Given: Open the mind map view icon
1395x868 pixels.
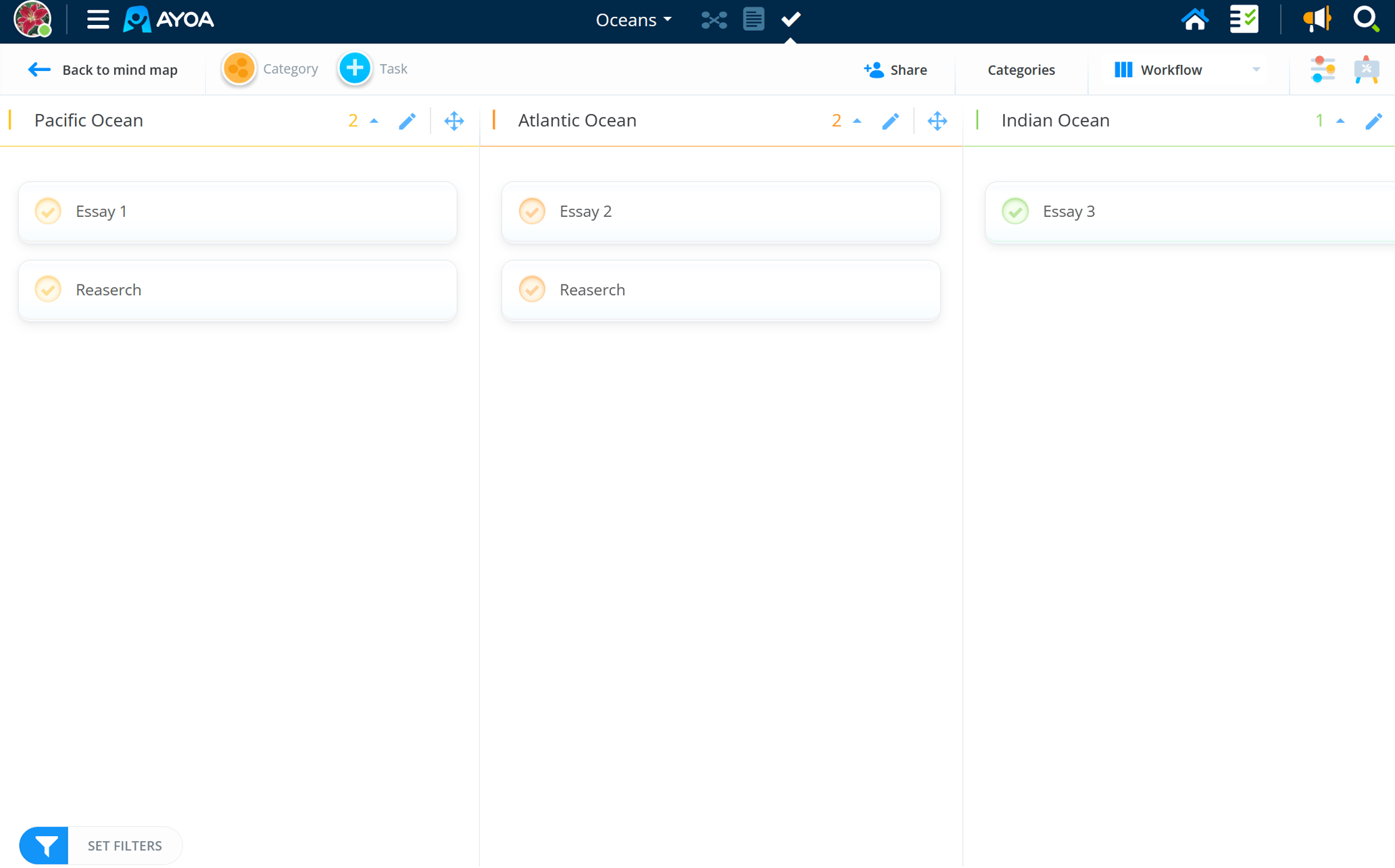Looking at the screenshot, I should (714, 20).
